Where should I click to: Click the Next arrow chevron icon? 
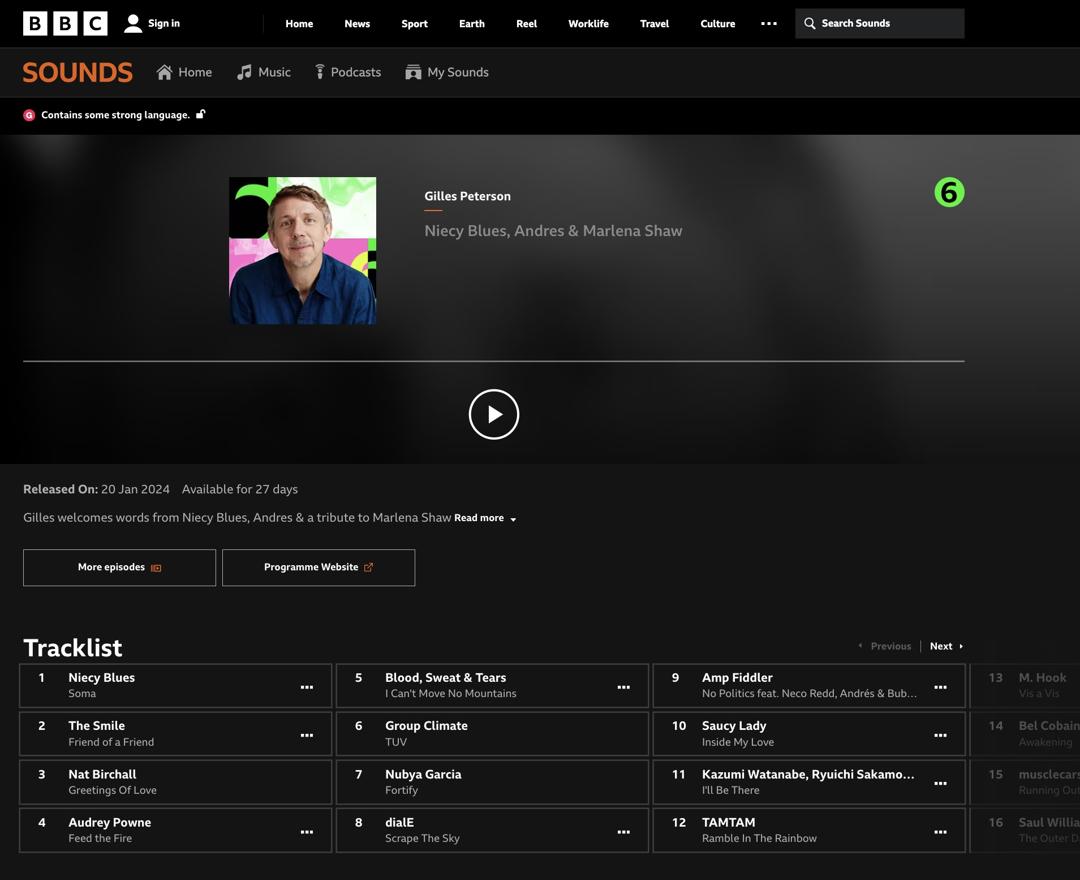(x=961, y=646)
